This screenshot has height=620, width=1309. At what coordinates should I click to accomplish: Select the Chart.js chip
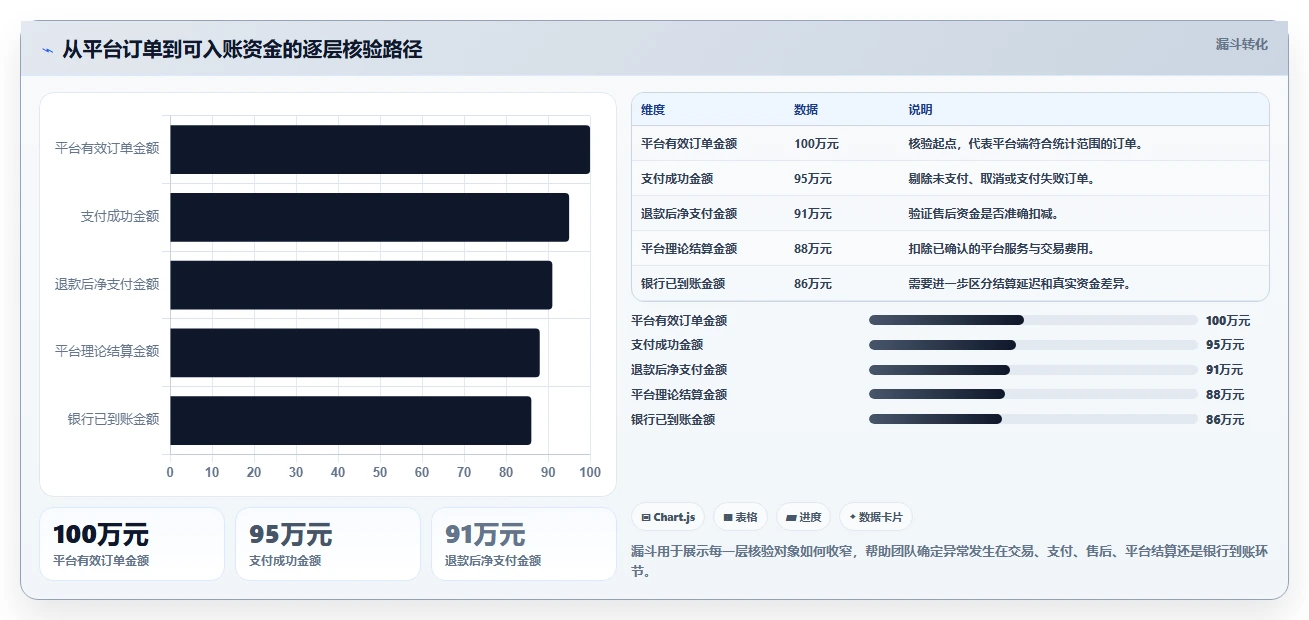tap(668, 517)
